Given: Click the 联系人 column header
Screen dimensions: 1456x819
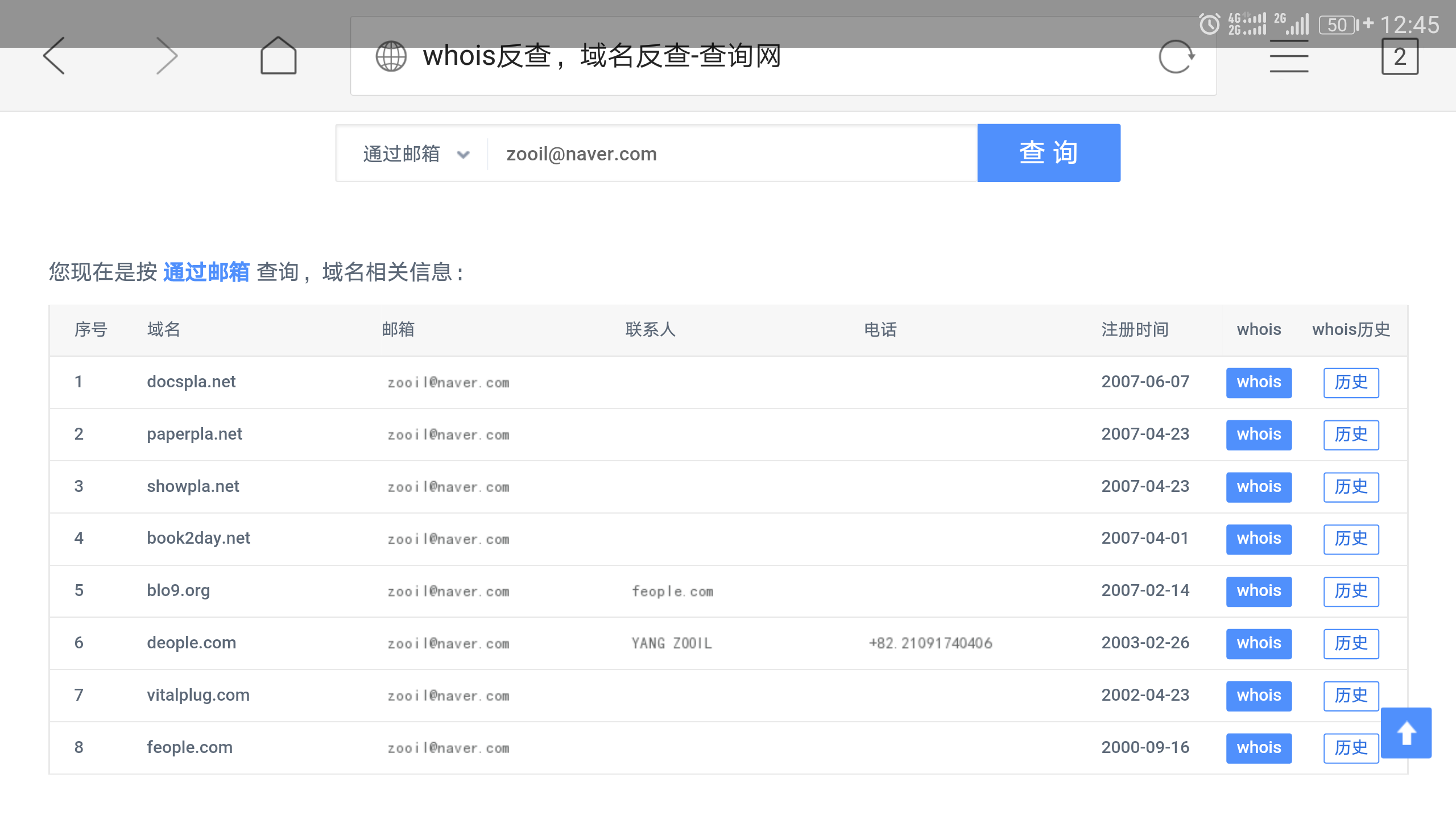Looking at the screenshot, I should (651, 329).
